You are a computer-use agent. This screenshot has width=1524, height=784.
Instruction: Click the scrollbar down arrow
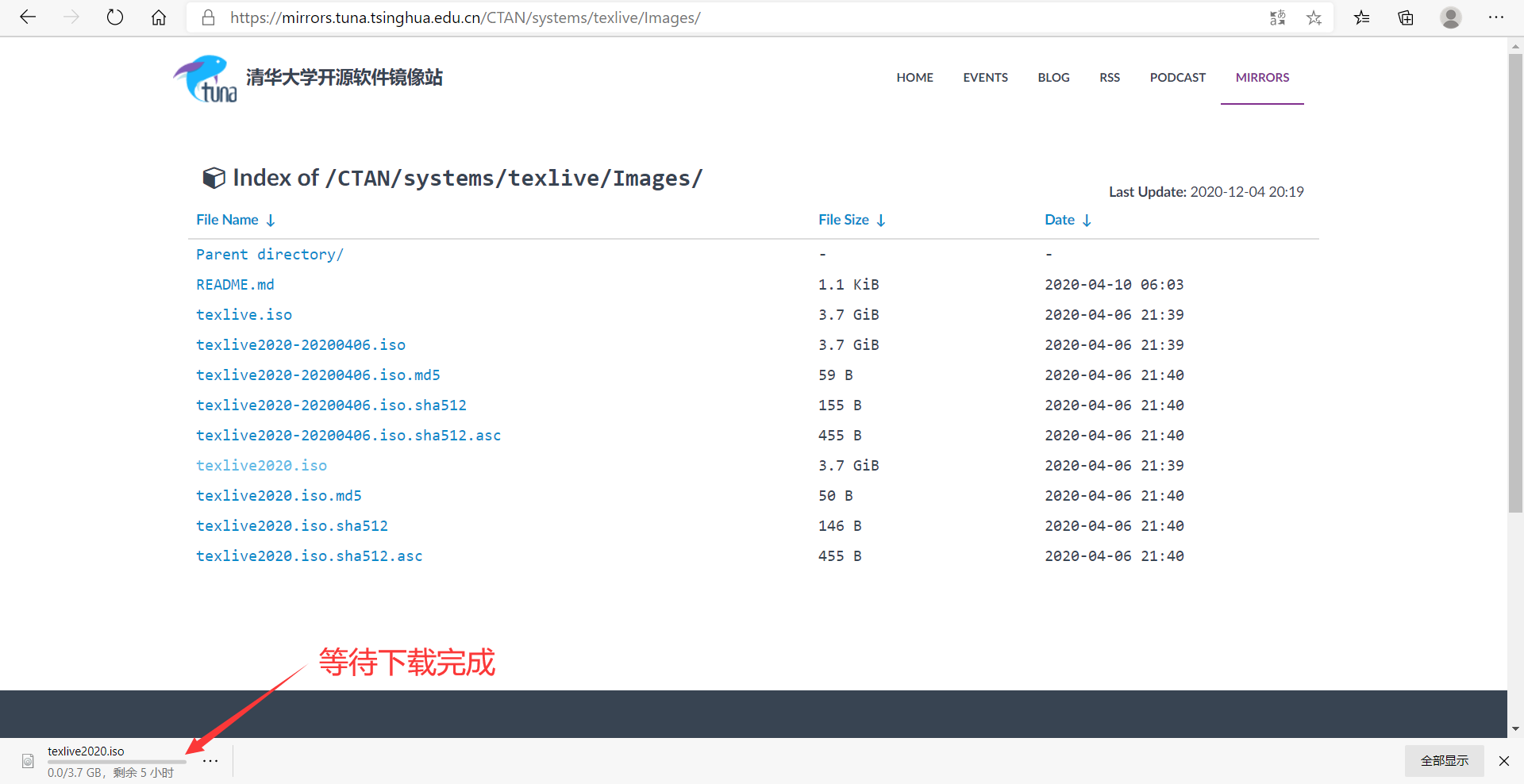pos(1515,728)
